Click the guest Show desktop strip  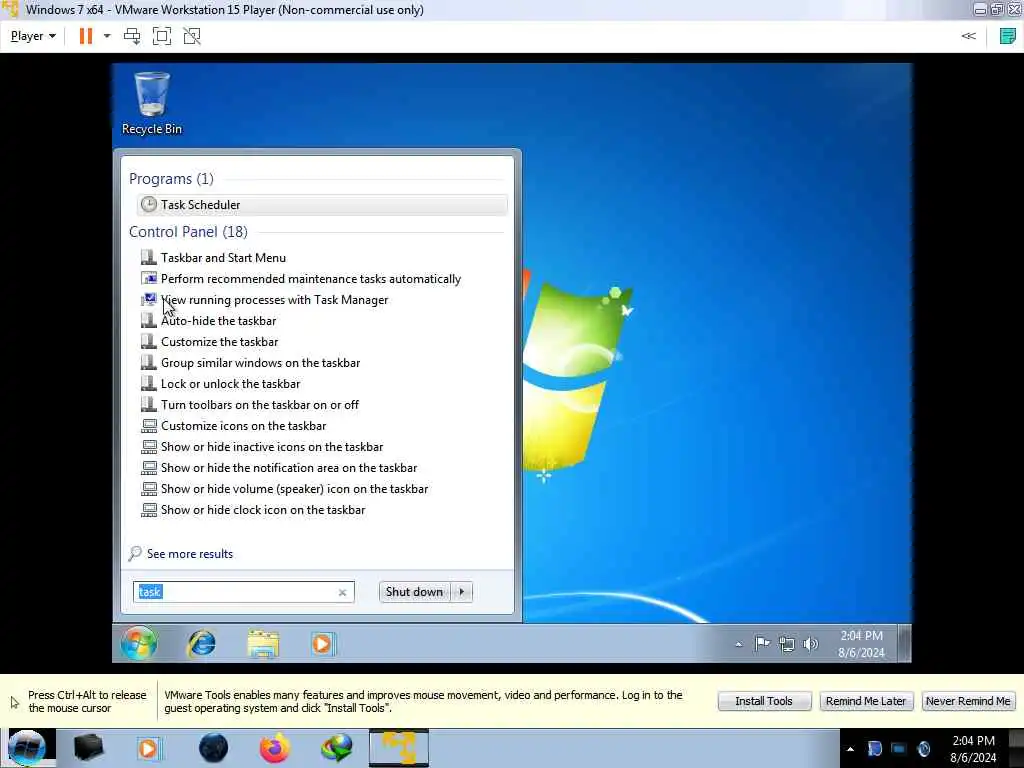point(904,644)
